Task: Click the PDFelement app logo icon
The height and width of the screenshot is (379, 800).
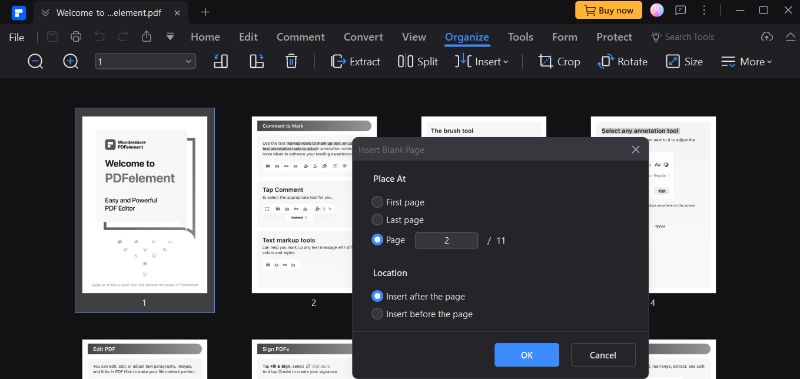Action: tap(18, 12)
